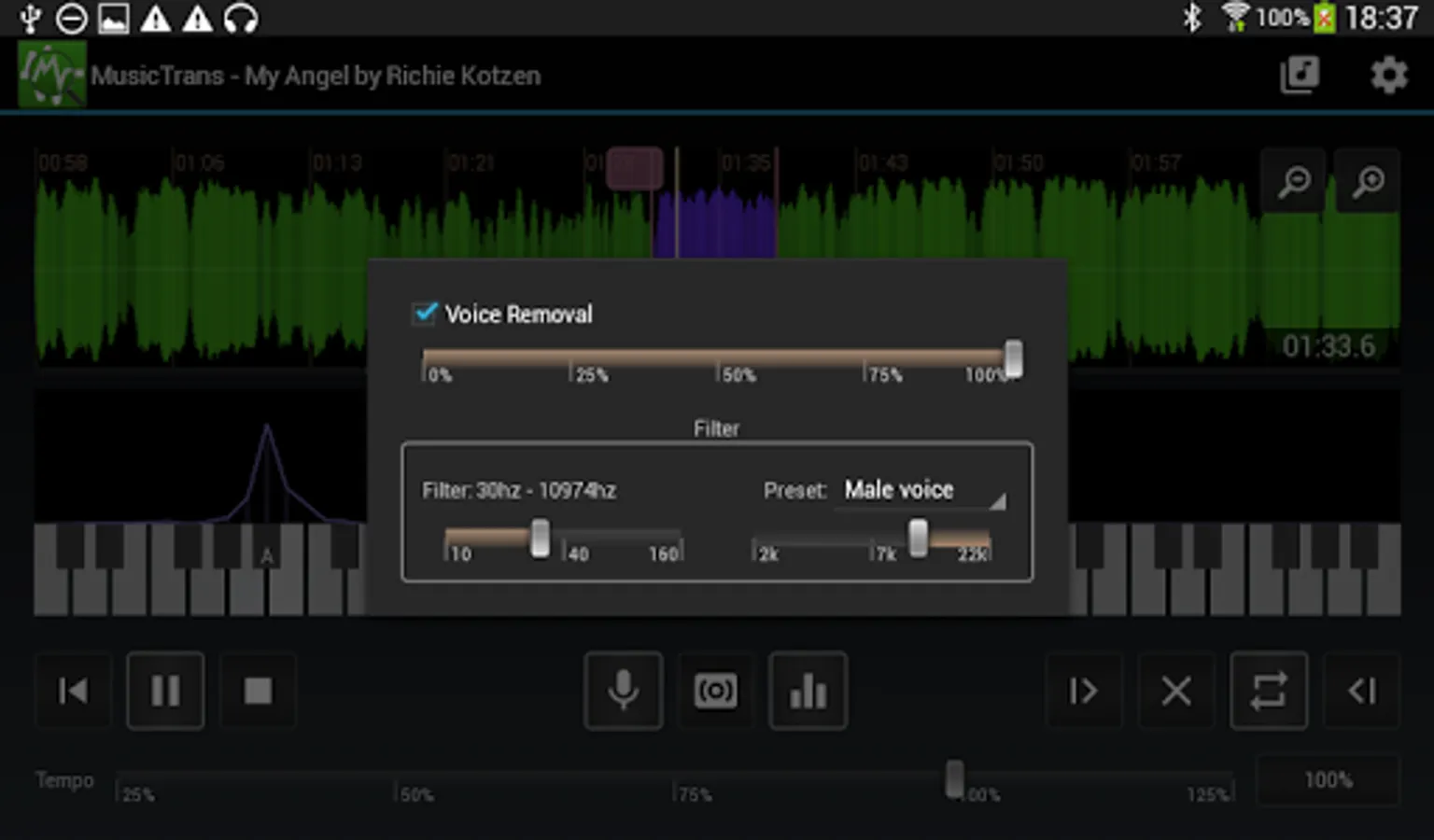Set the loop start marker
This screenshot has height=840, width=1434.
click(x=1083, y=691)
